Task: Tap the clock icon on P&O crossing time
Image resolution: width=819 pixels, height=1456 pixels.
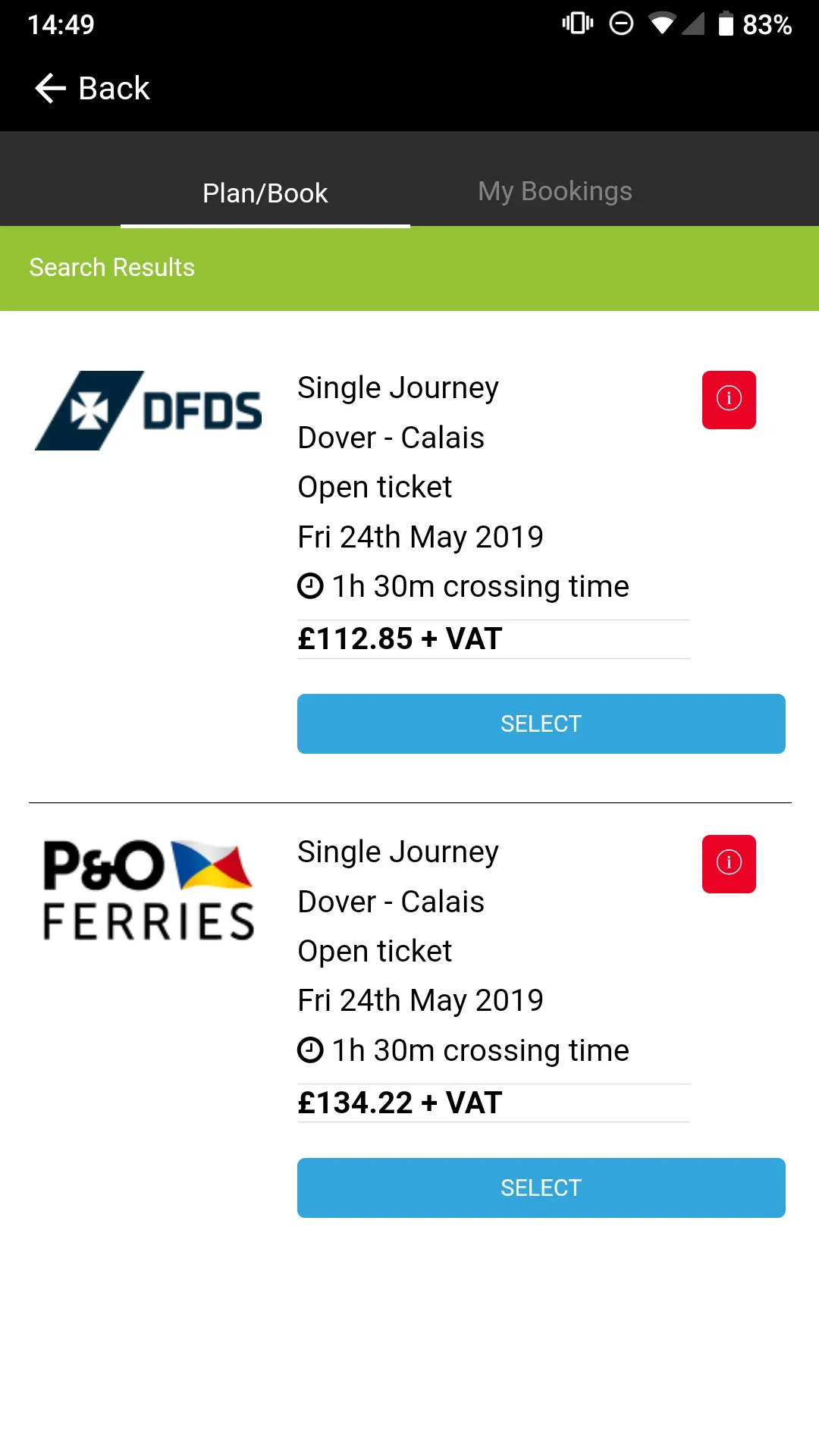Action: 310,1050
